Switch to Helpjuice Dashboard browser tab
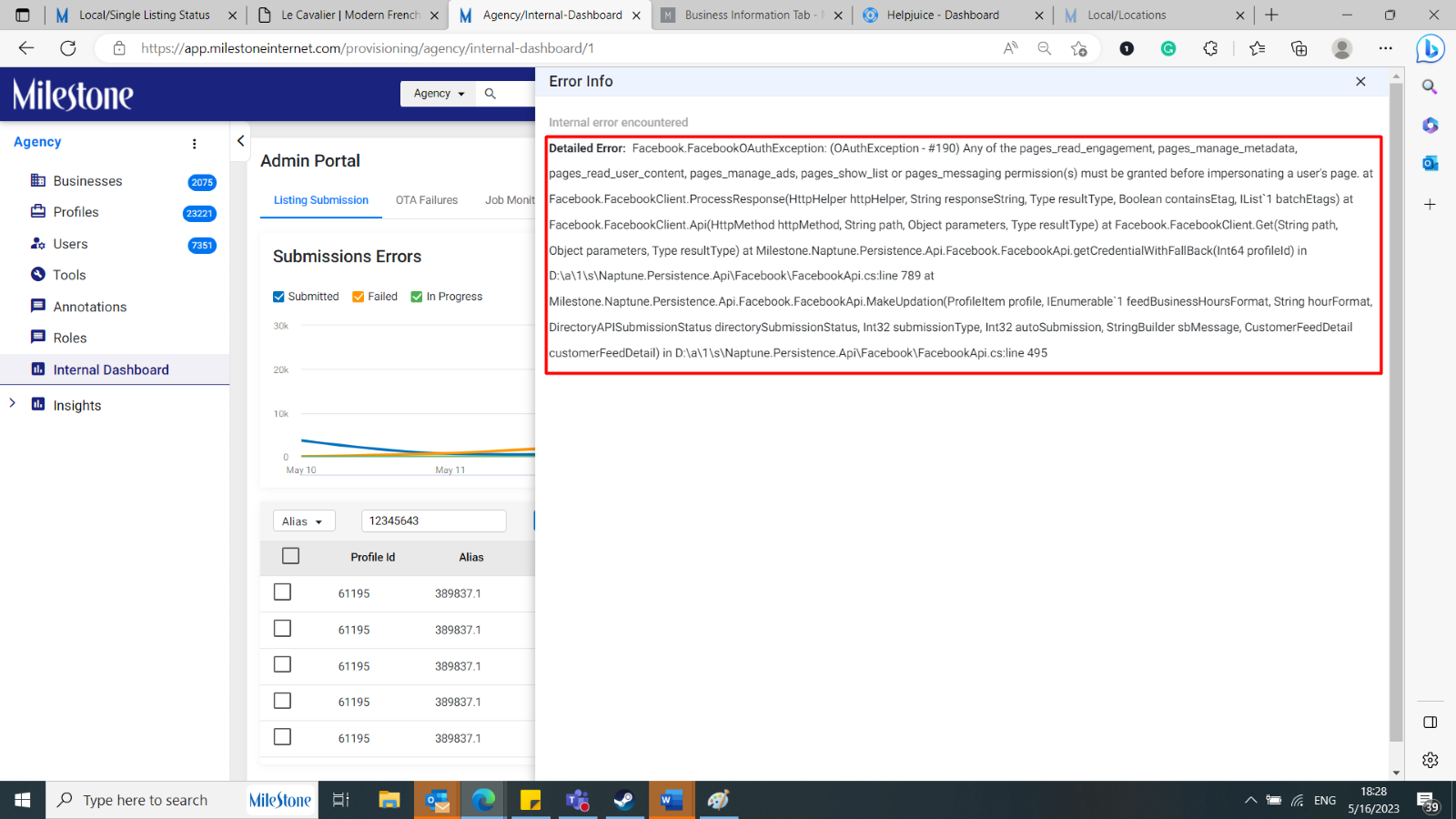This screenshot has height=819, width=1456. (943, 15)
